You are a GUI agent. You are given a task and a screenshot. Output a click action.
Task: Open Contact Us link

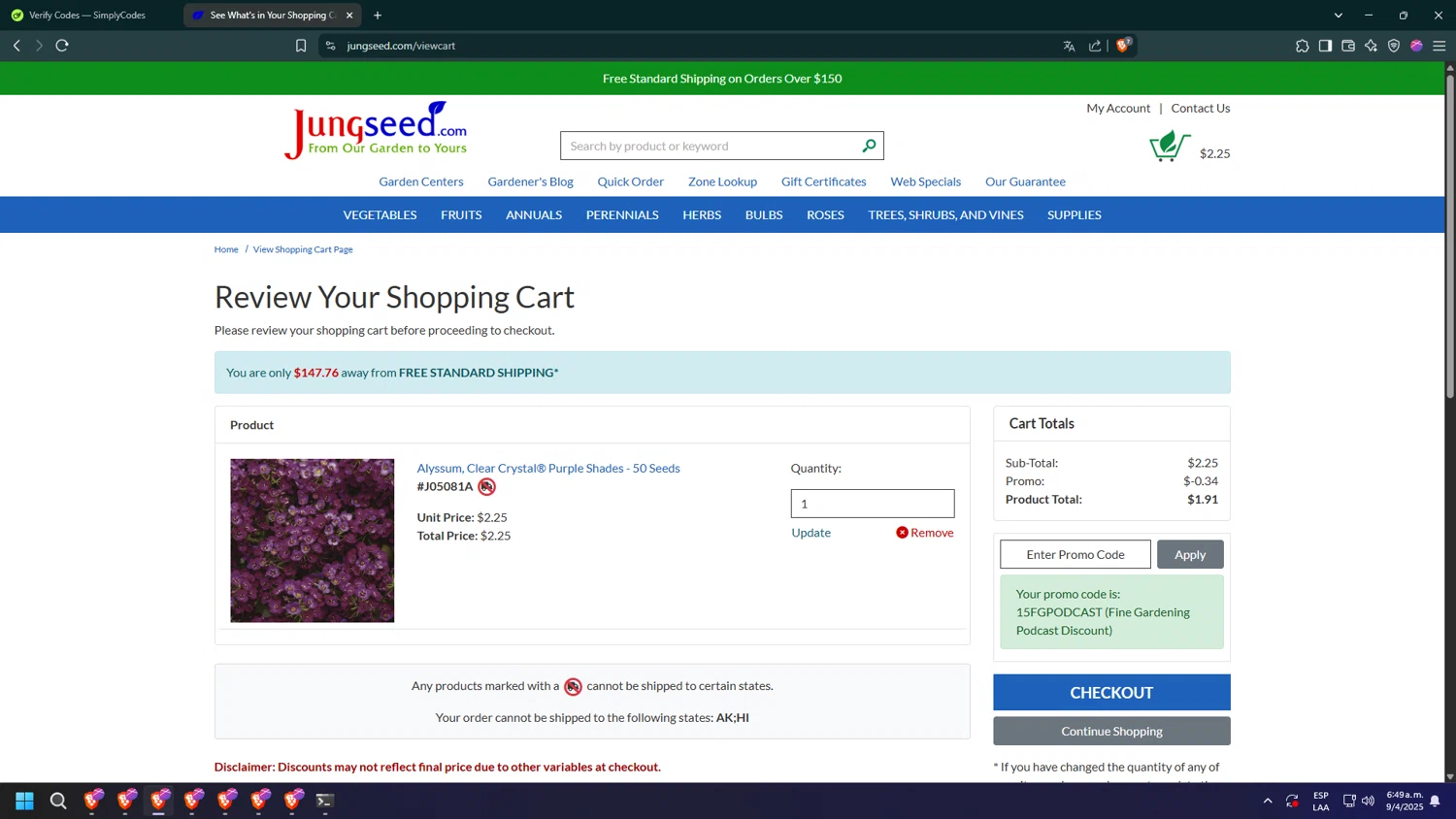(1201, 108)
